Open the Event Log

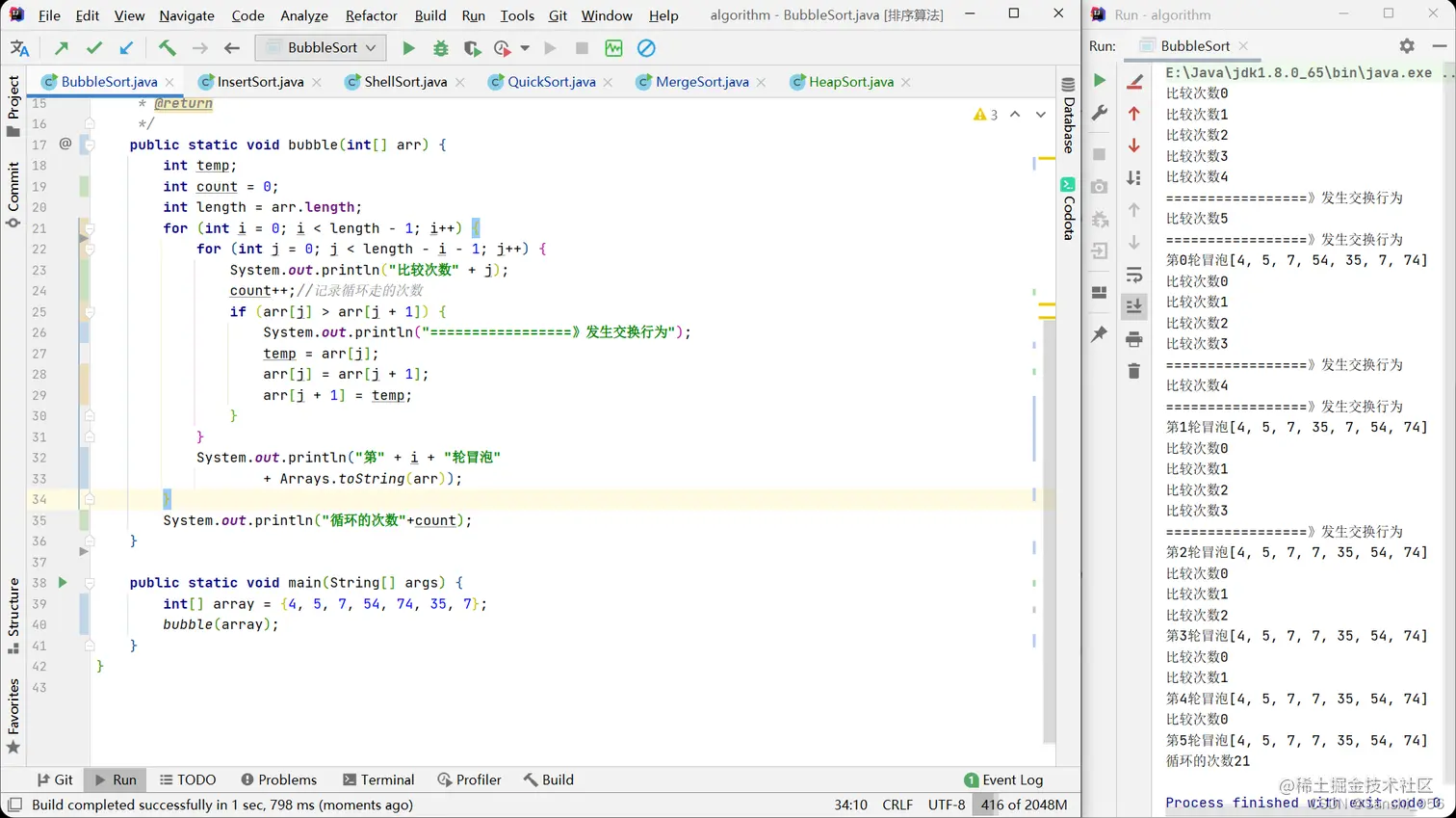[1003, 779]
